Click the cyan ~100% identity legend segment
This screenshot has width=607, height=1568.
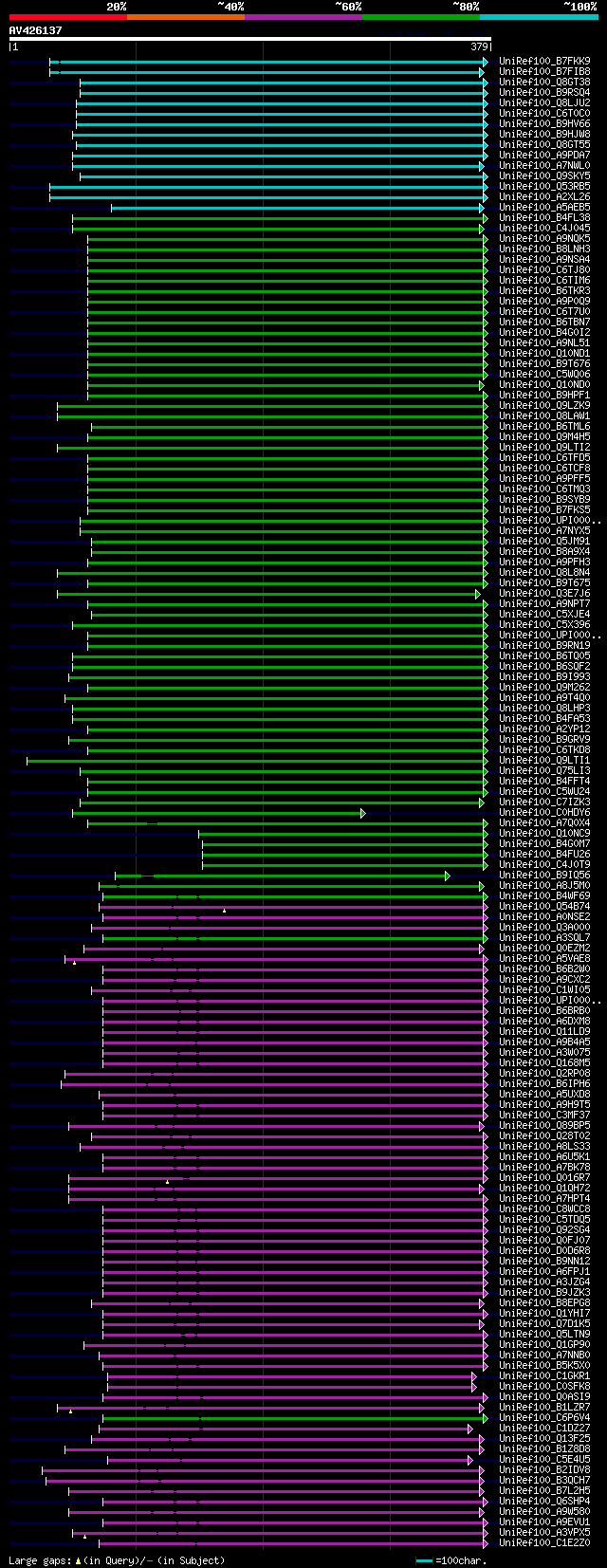539,16
